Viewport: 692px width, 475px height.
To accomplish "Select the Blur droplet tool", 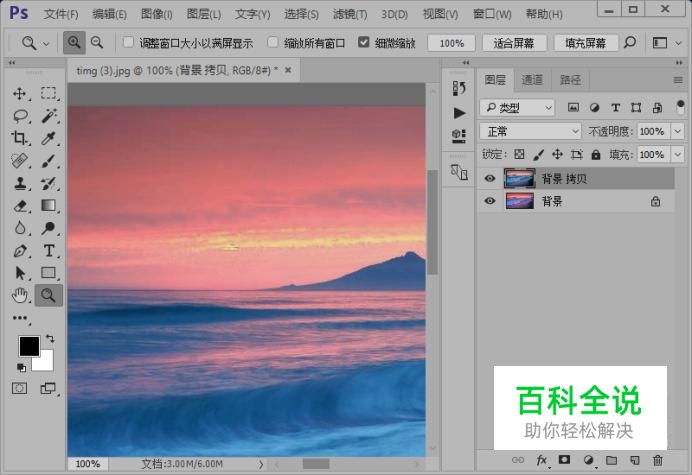I will (19, 228).
